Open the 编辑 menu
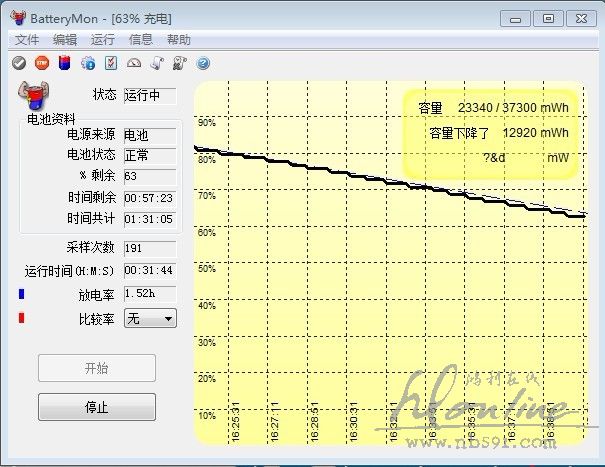The width and height of the screenshot is (605, 467). click(65, 39)
